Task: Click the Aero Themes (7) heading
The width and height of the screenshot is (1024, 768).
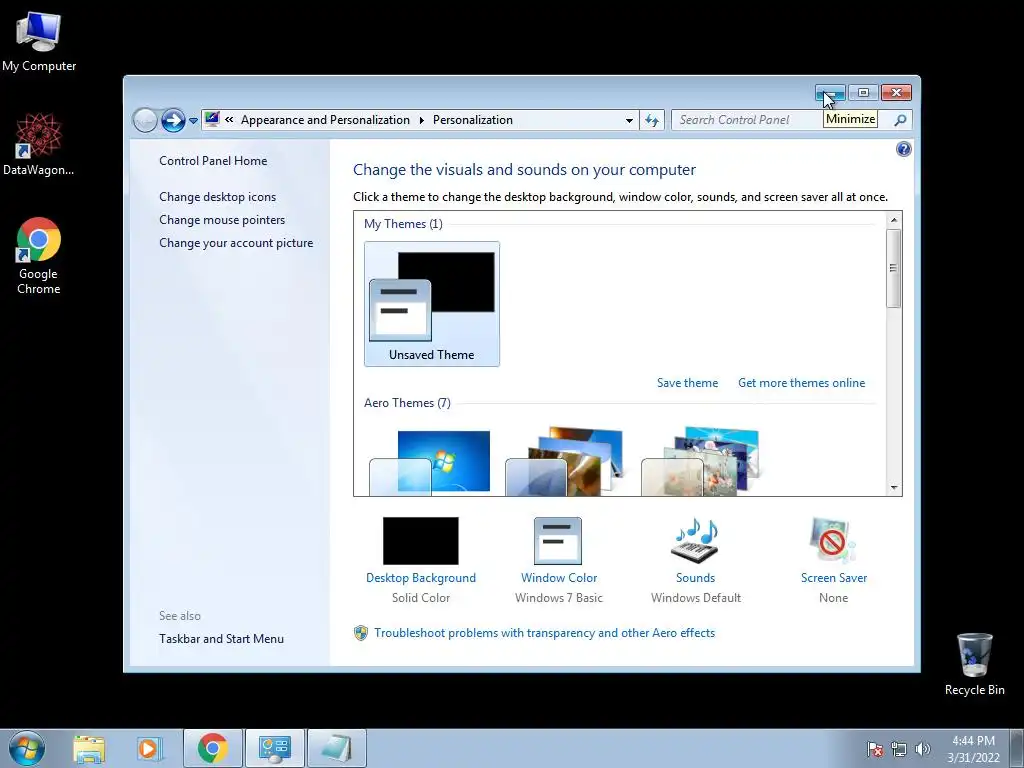Action: click(x=407, y=402)
